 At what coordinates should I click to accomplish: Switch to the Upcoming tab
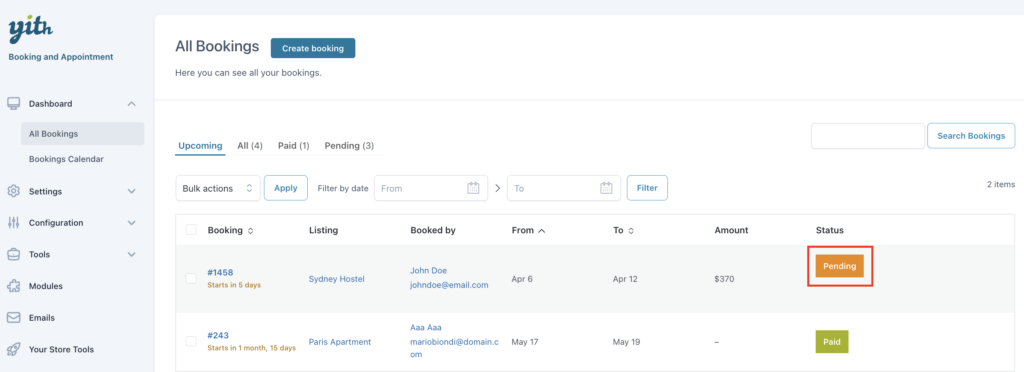click(x=200, y=146)
